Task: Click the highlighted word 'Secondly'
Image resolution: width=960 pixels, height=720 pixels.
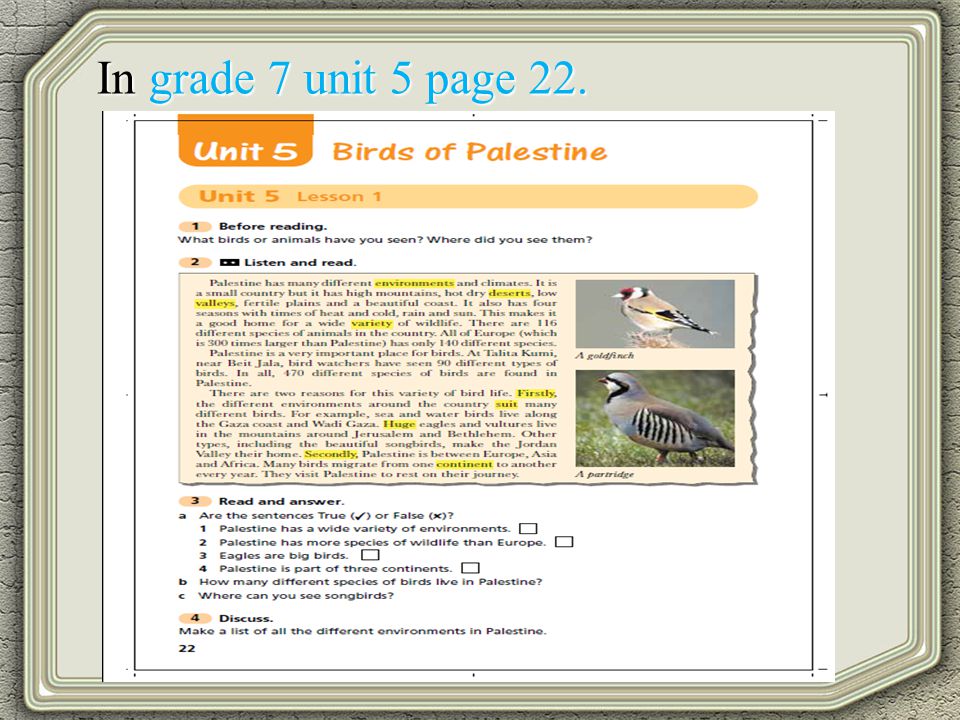Action: pyautogui.click(x=331, y=454)
